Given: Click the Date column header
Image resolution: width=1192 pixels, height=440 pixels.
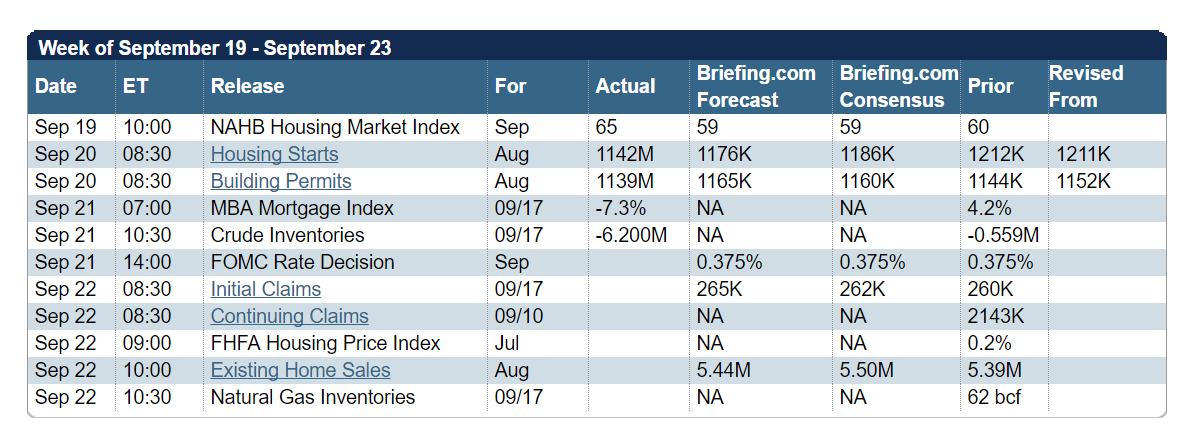Looking at the screenshot, I should 56,87.
